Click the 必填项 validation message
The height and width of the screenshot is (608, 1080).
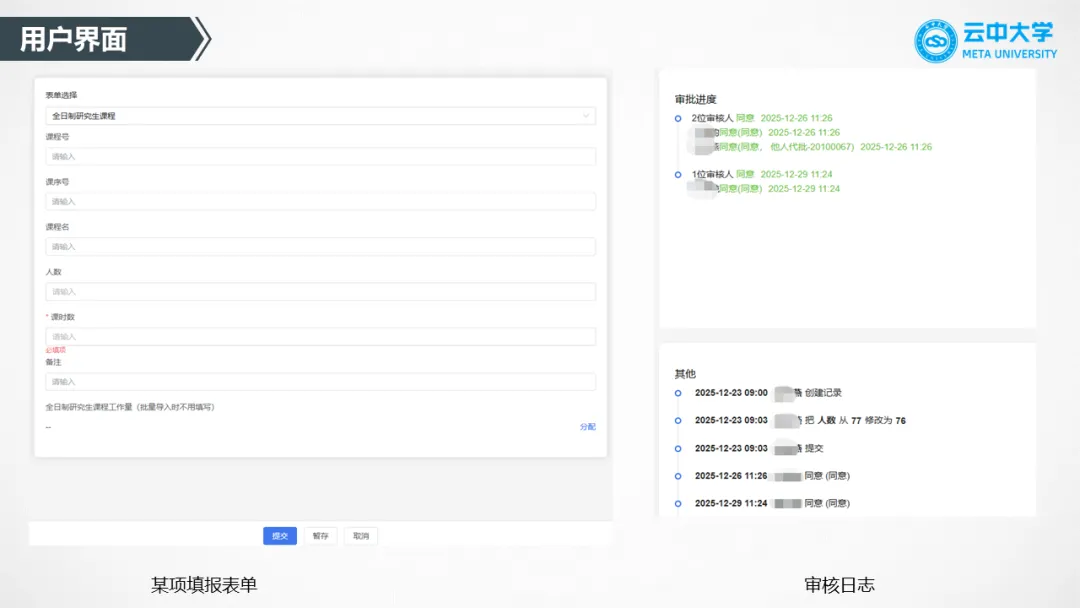[x=56, y=350]
